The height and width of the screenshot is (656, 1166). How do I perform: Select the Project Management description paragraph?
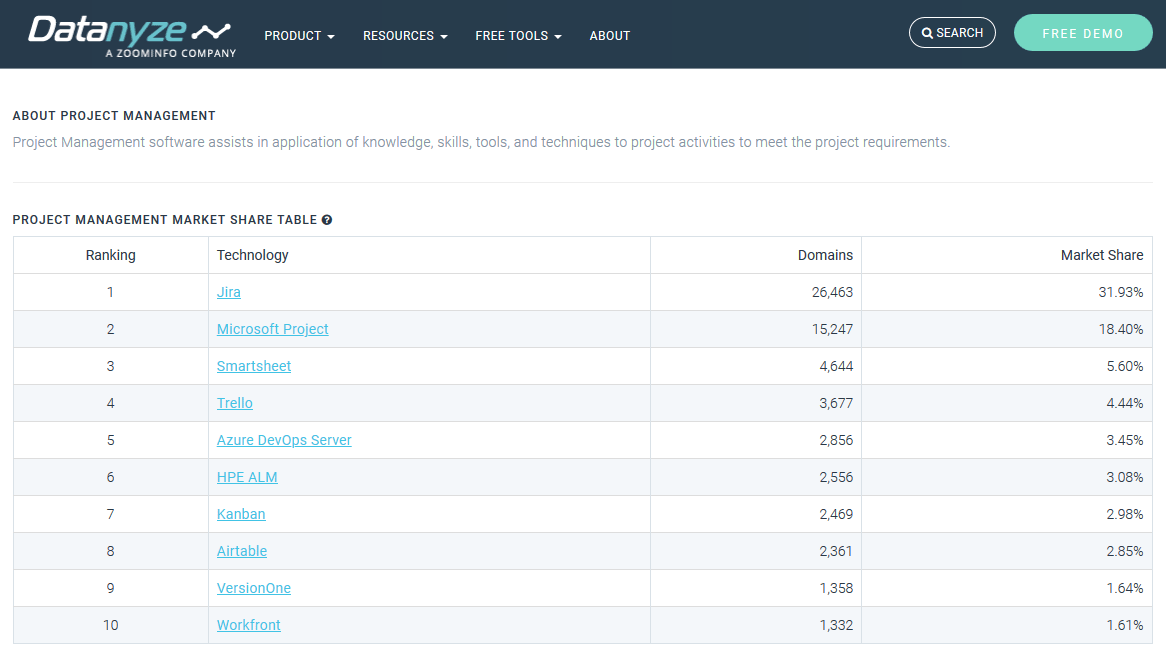point(481,142)
